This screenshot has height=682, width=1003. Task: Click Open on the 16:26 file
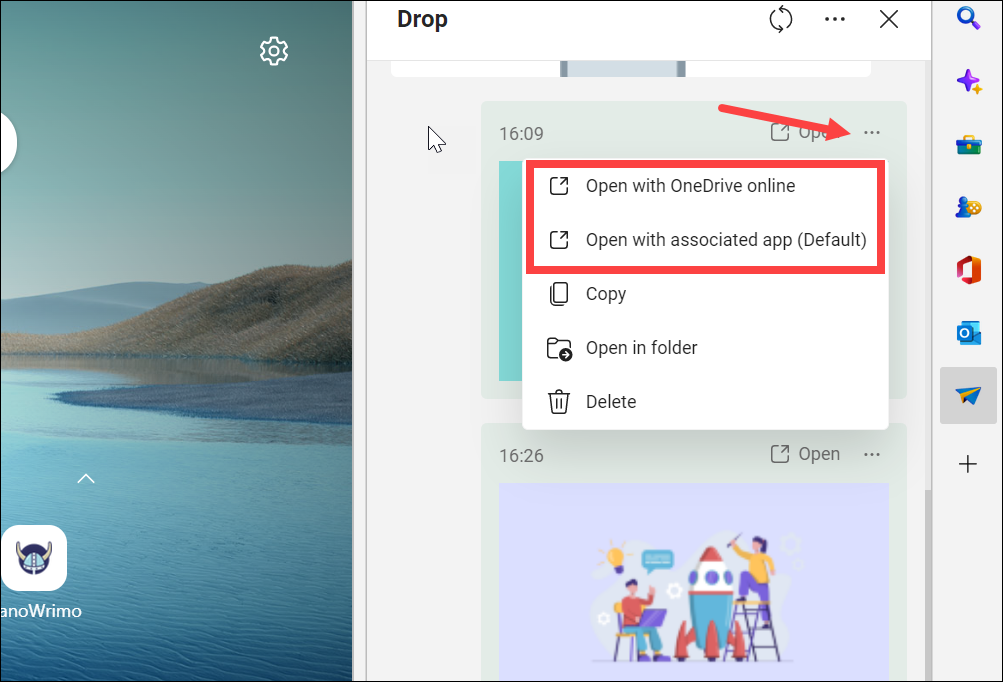(820, 453)
